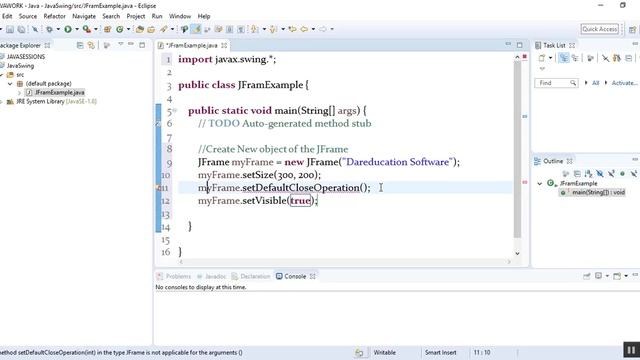Open Package Explorer View Menu triangle

tap(121, 44)
